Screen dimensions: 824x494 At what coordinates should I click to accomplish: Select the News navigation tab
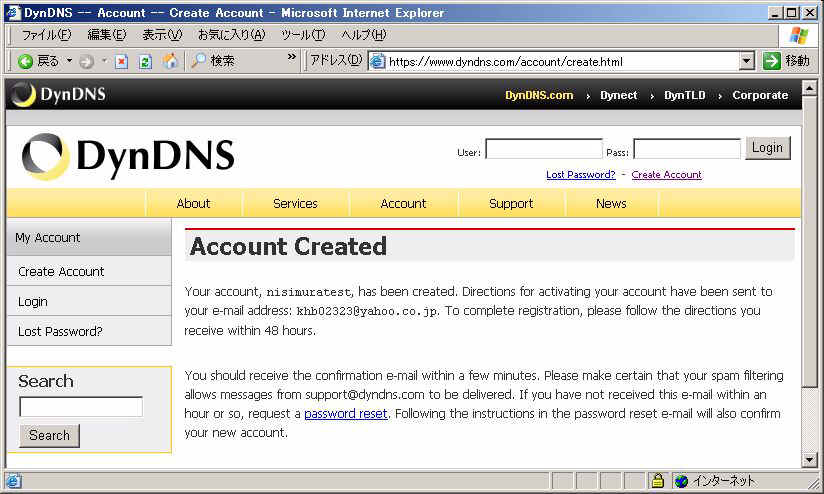click(611, 203)
